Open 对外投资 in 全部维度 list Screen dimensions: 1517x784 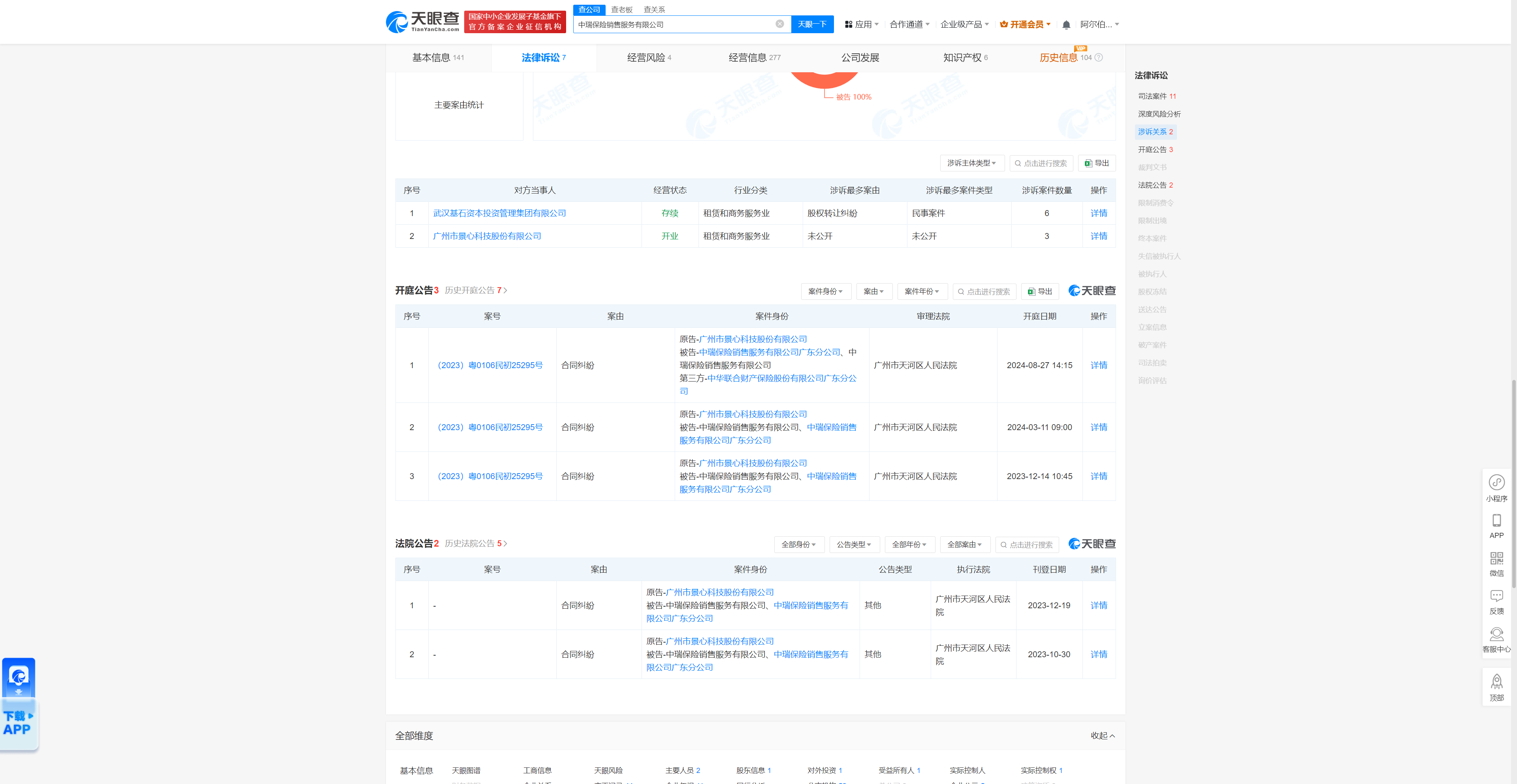tap(824, 771)
